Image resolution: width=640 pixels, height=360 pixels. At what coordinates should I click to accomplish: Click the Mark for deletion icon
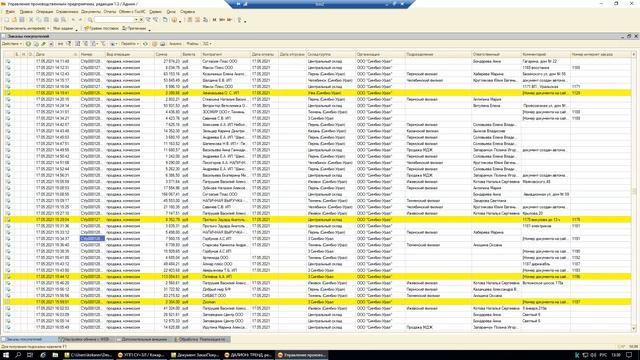pyautogui.click(x=51, y=44)
